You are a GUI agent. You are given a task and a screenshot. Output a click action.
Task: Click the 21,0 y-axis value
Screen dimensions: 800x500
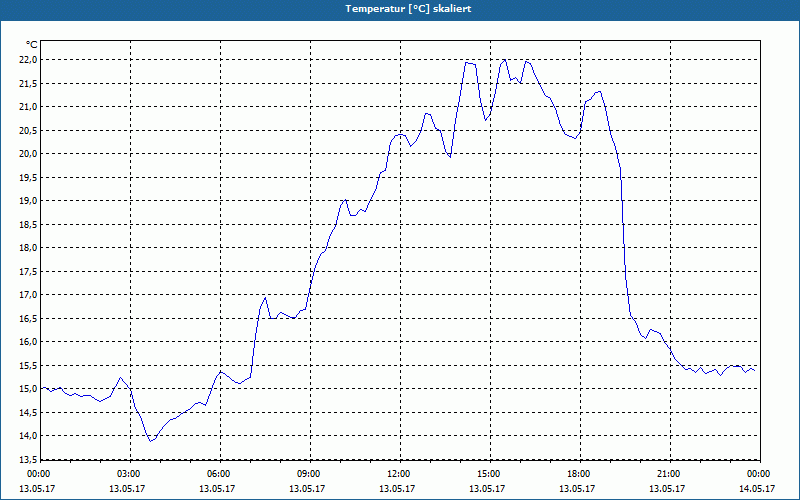click(29, 107)
